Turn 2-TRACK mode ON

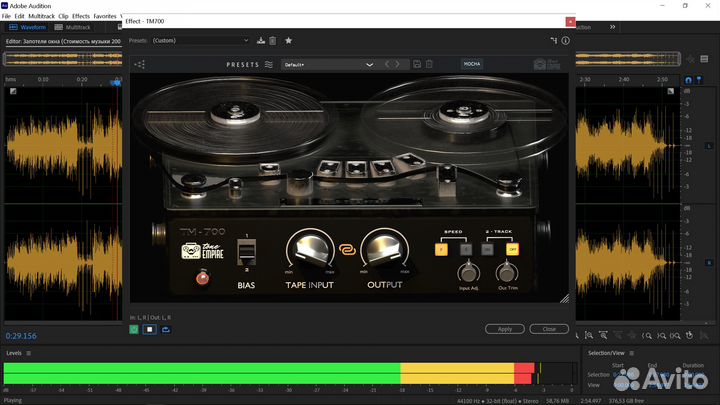487,249
